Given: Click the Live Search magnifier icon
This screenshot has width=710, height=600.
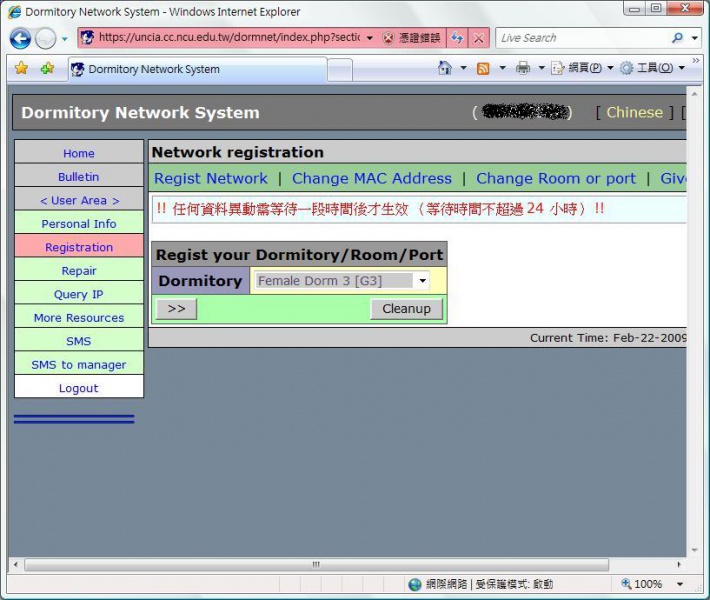Looking at the screenshot, I should pyautogui.click(x=678, y=38).
